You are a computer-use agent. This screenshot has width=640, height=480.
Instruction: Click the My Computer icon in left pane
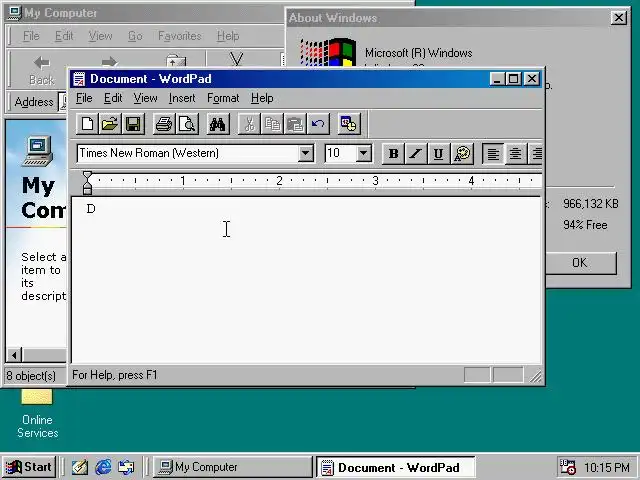pos(38,151)
